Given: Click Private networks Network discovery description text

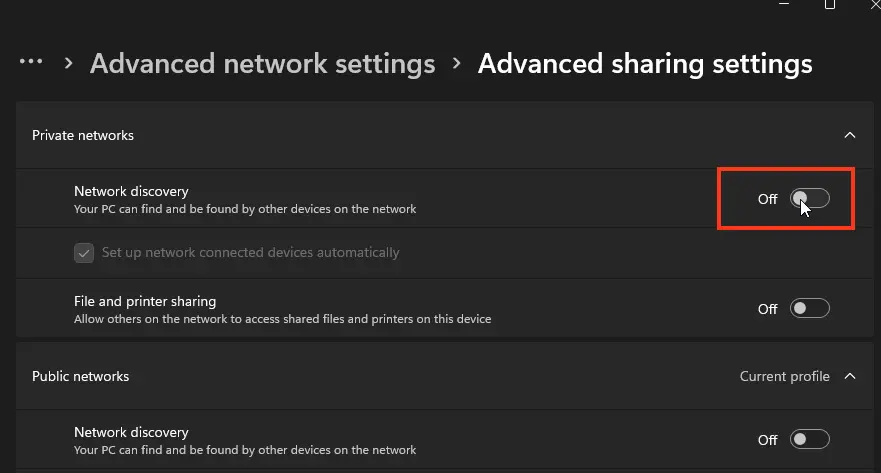Looking at the screenshot, I should (x=245, y=210).
